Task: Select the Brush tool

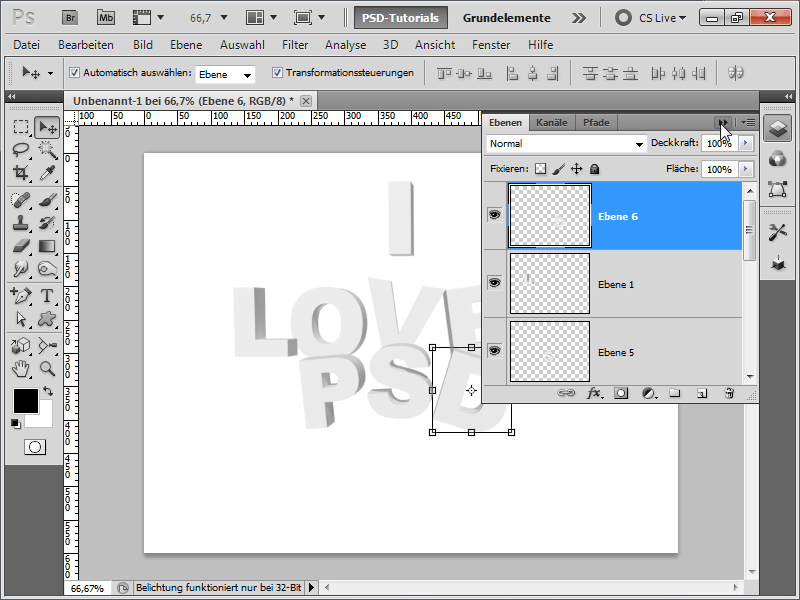Action: [x=47, y=200]
